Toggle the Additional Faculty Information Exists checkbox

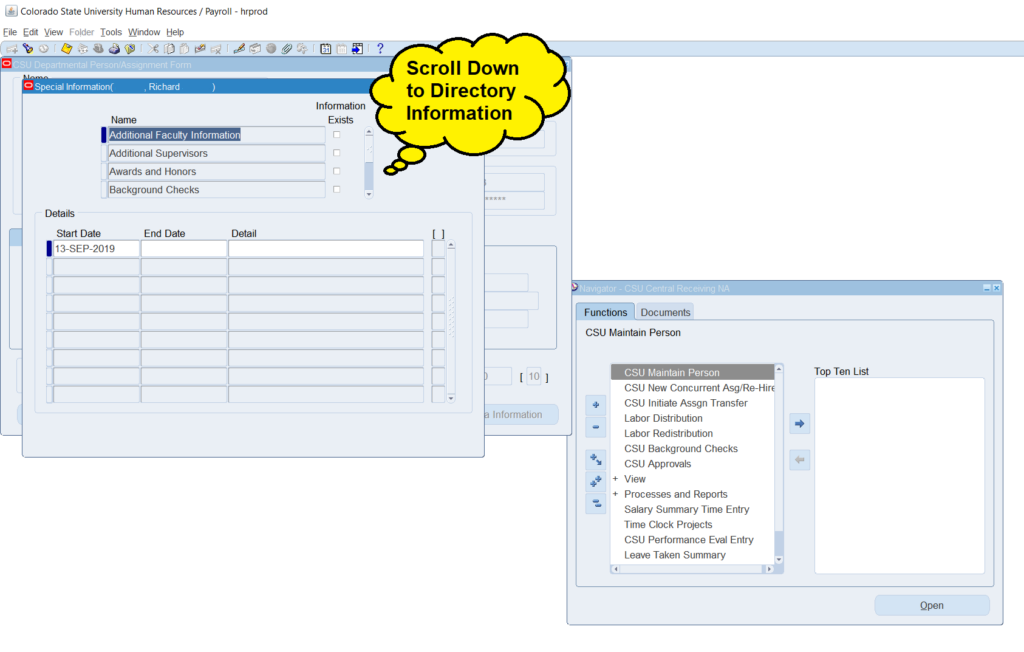tap(337, 135)
